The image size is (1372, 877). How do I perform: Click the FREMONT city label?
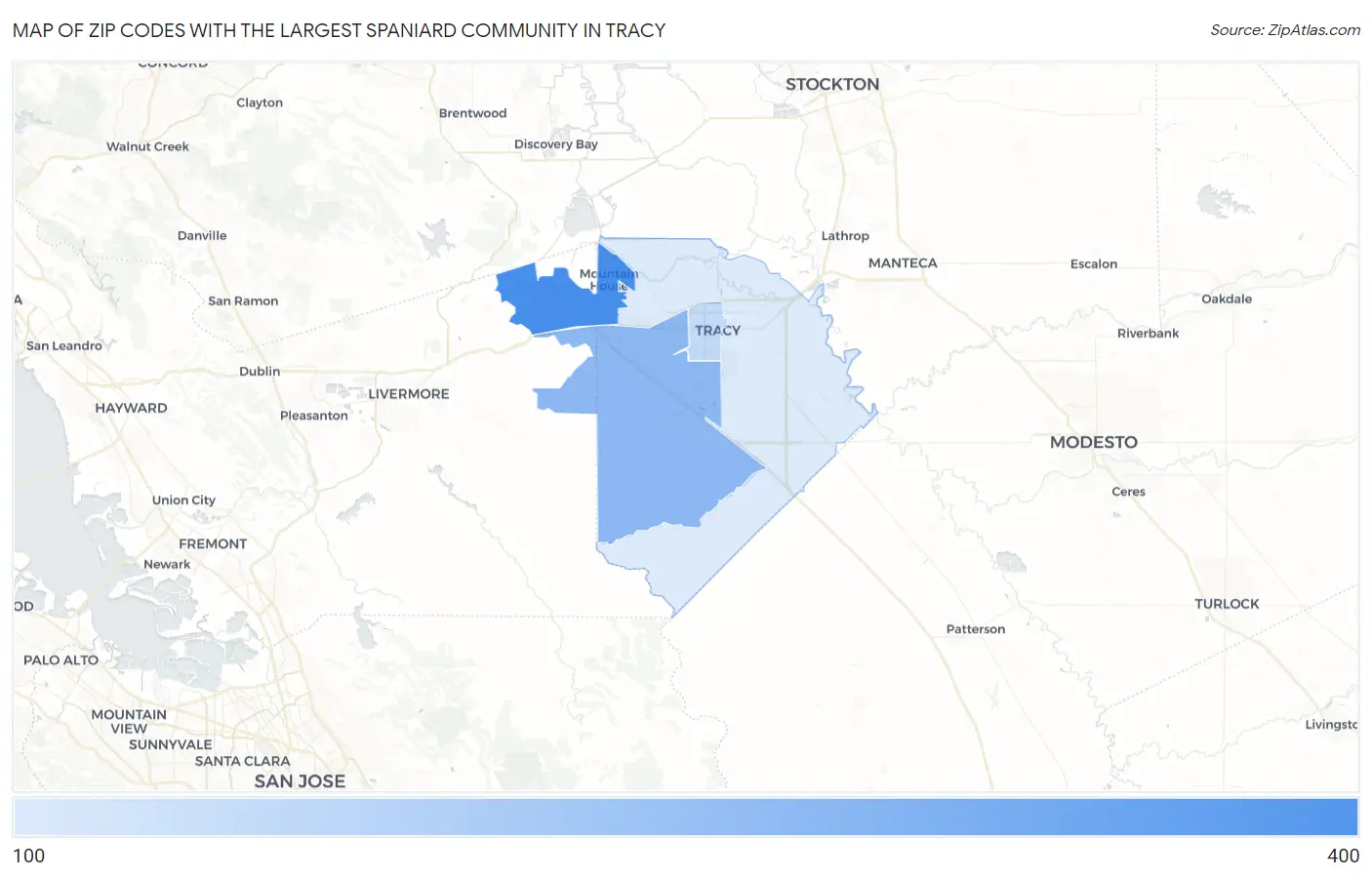click(x=213, y=544)
